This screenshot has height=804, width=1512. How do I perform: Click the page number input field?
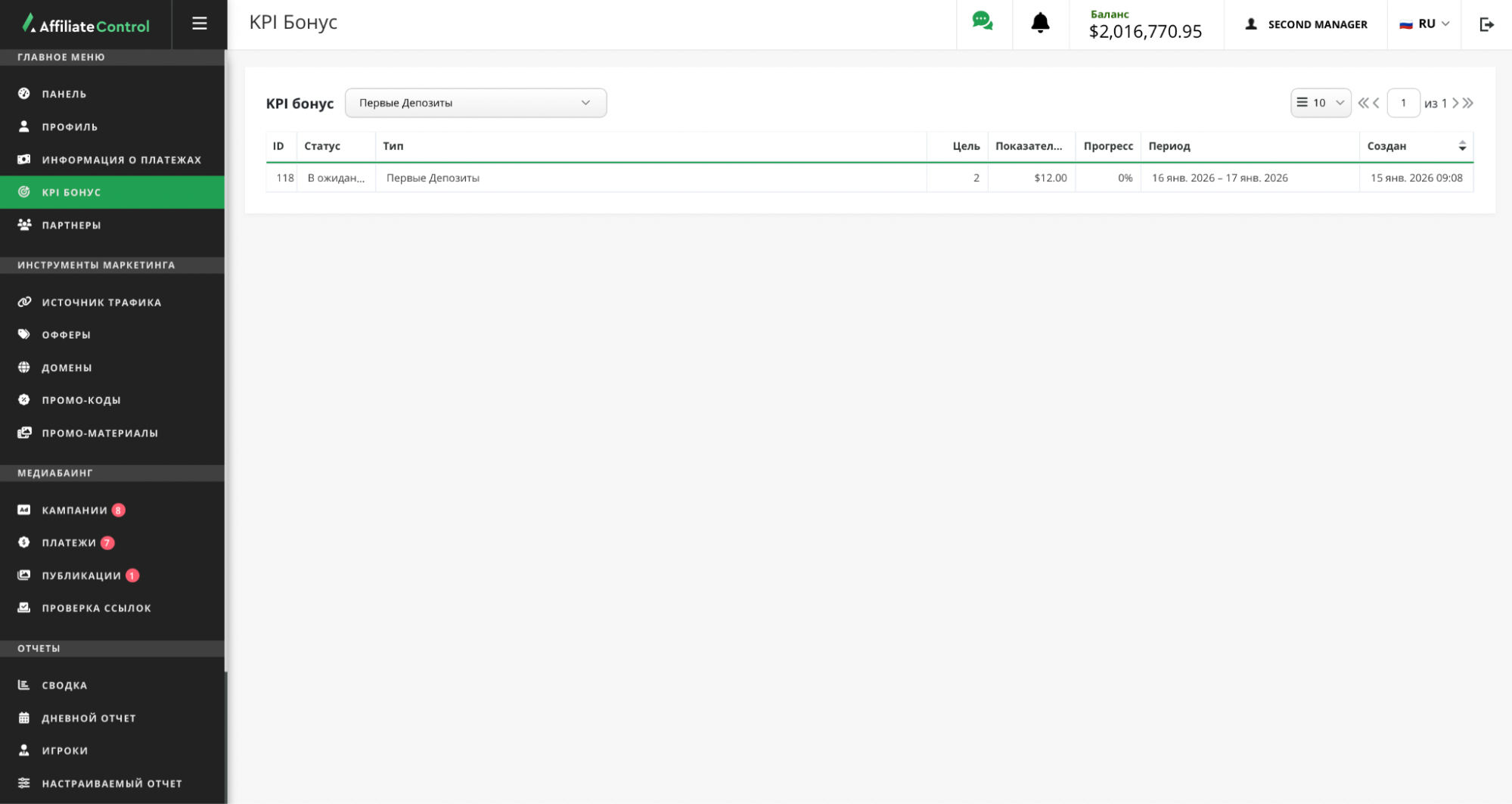pyautogui.click(x=1403, y=103)
